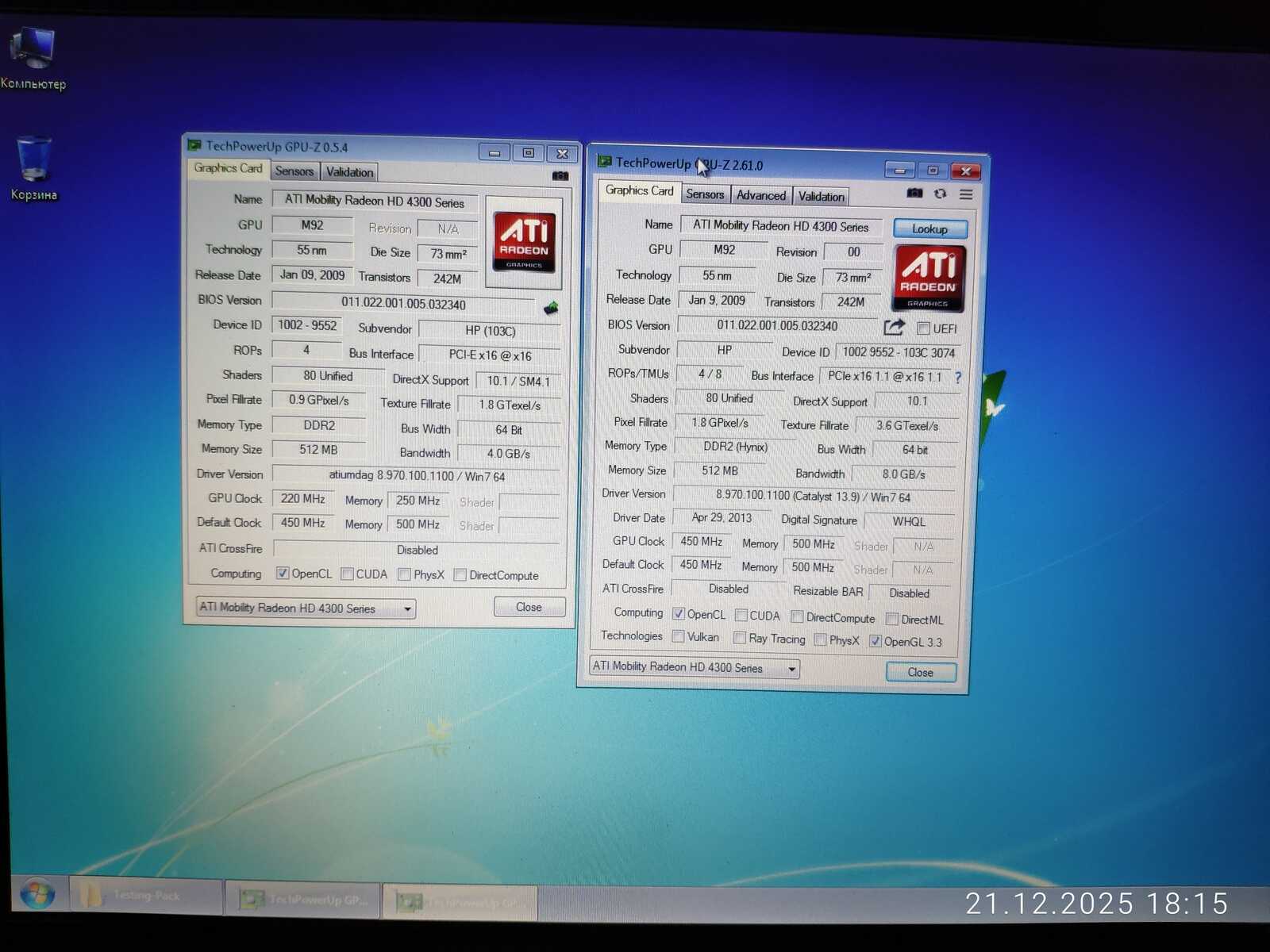
Task: Click the title bar app icon of GPU-Z 0.5.4
Action: coord(194,145)
